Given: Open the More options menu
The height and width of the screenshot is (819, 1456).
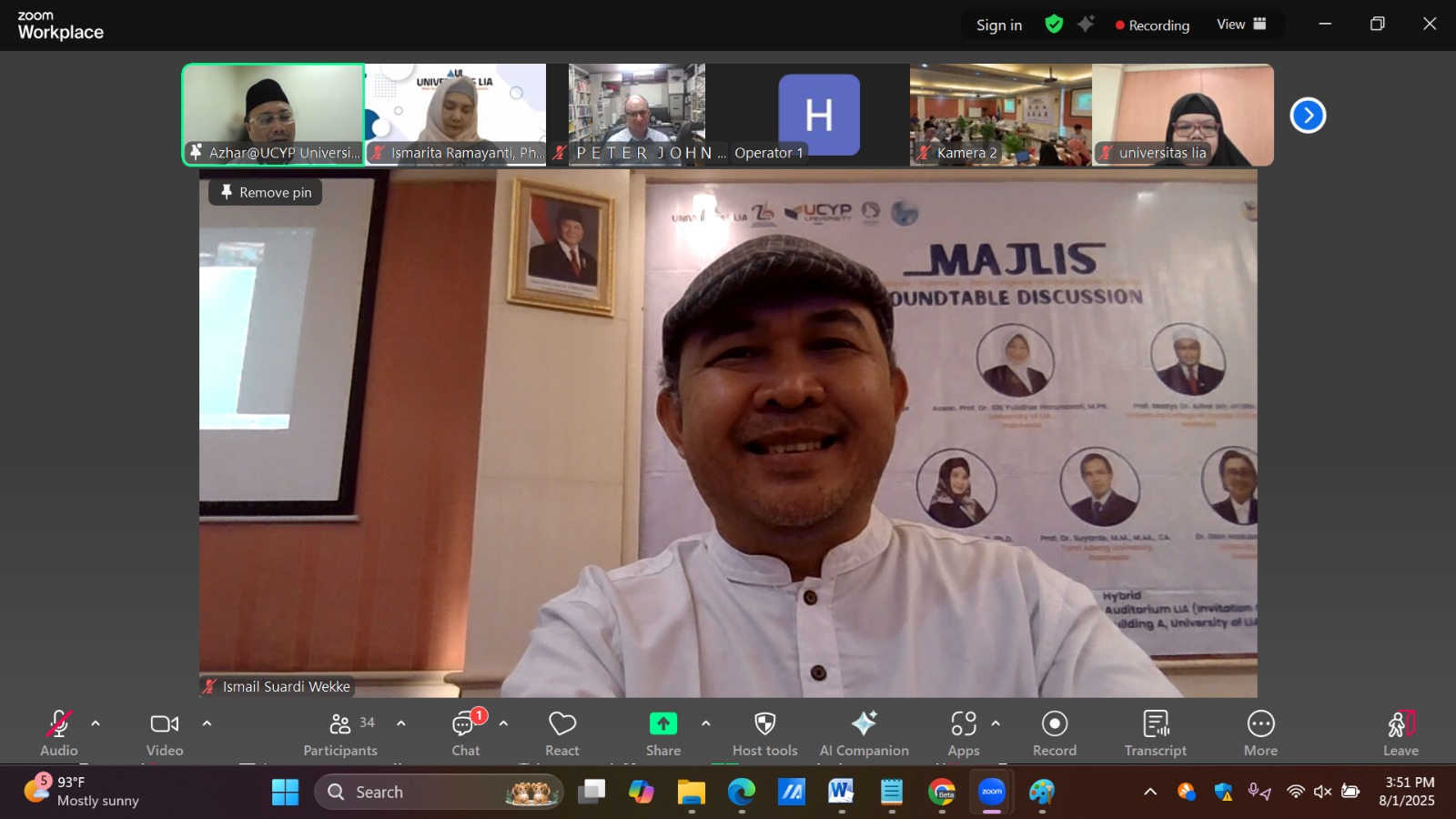Looking at the screenshot, I should (x=1260, y=724).
